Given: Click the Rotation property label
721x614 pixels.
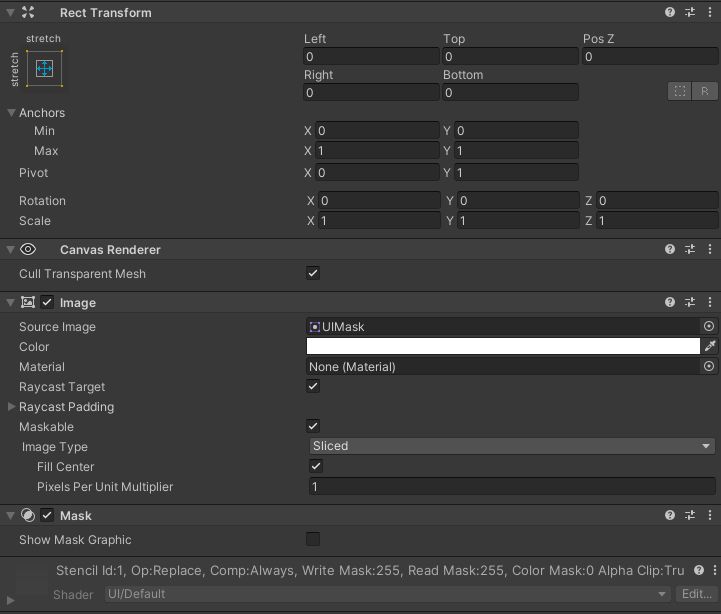Looking at the screenshot, I should coord(42,201).
